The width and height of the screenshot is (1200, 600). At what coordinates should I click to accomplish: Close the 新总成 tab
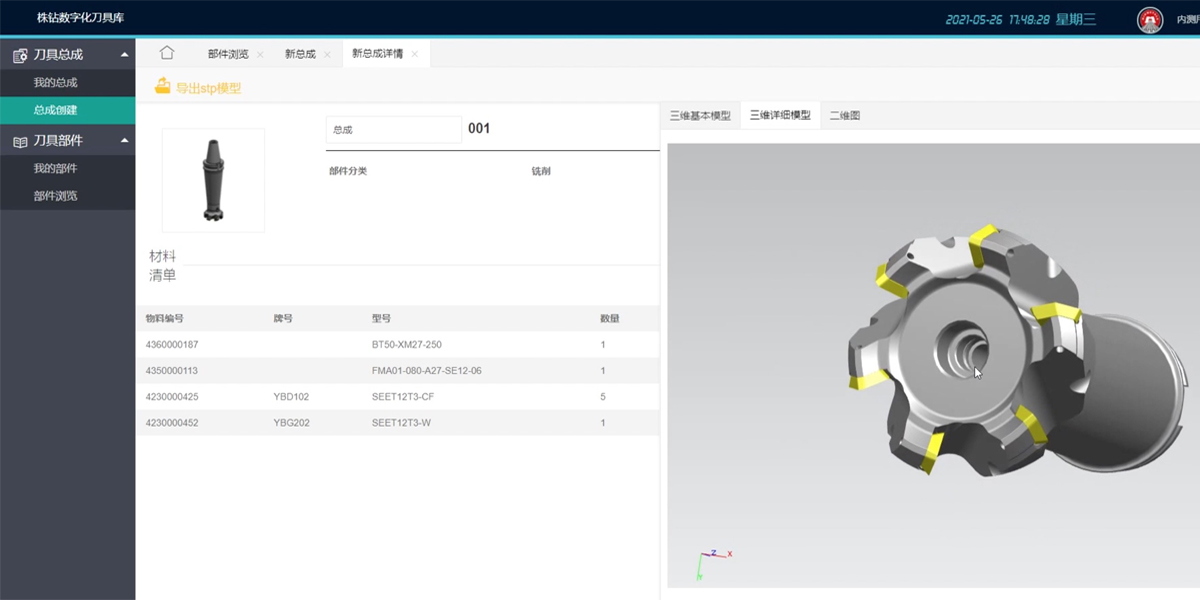pos(327,54)
